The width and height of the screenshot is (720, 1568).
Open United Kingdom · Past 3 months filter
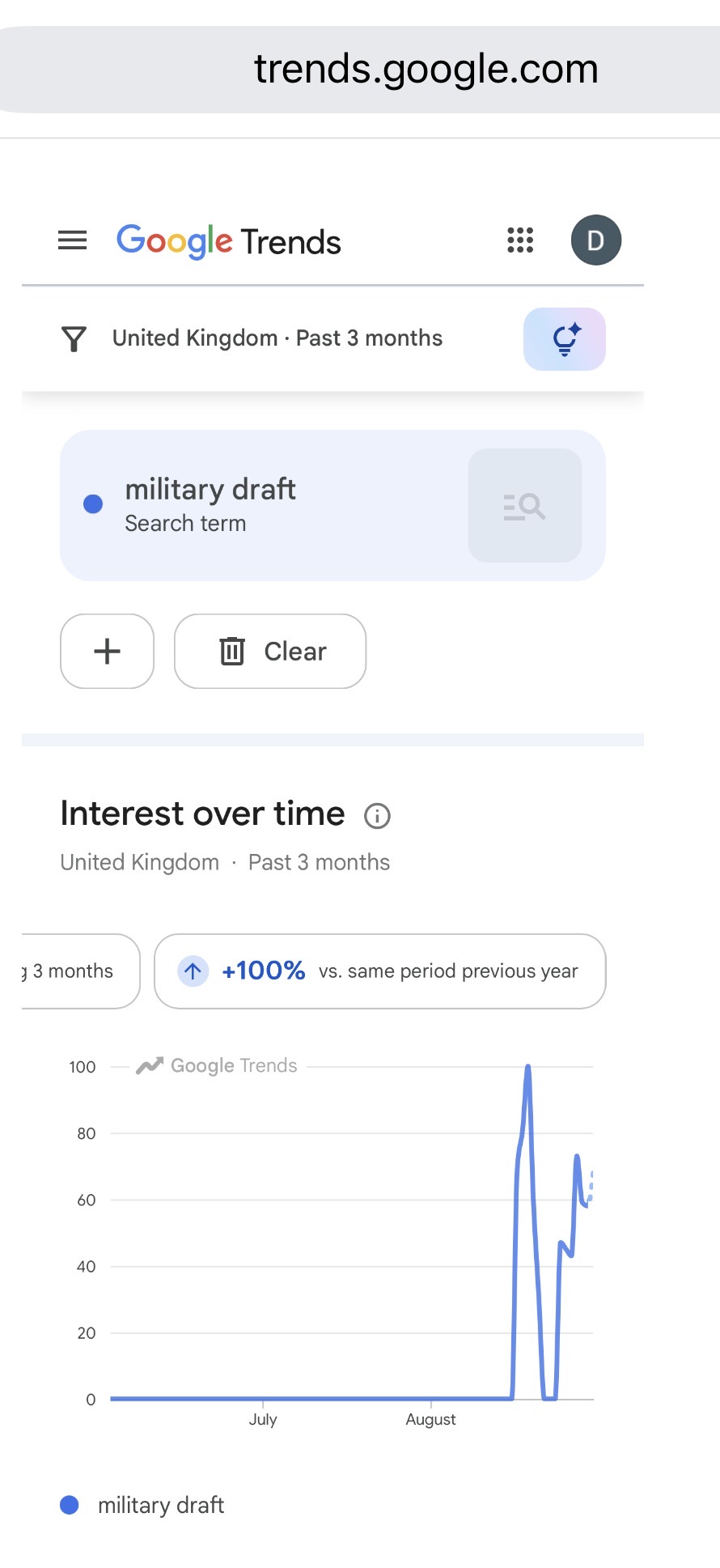click(x=277, y=338)
